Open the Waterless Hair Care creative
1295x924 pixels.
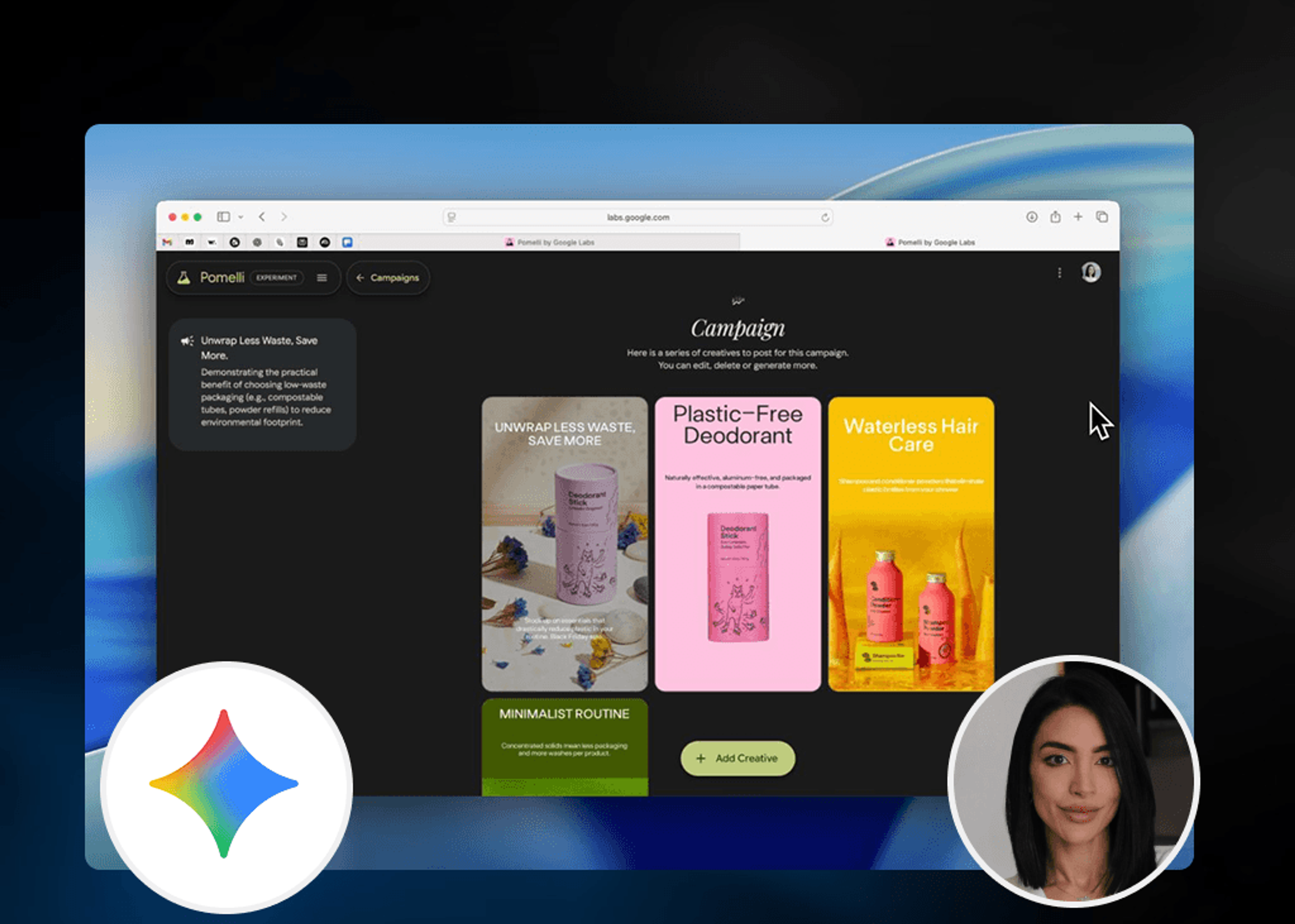[911, 544]
